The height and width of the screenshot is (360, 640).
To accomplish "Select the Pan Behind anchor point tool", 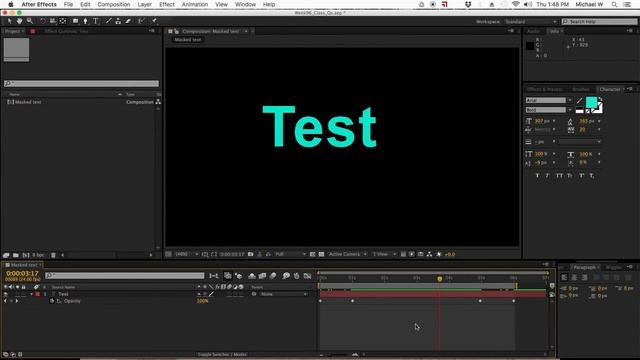I will pos(63,21).
